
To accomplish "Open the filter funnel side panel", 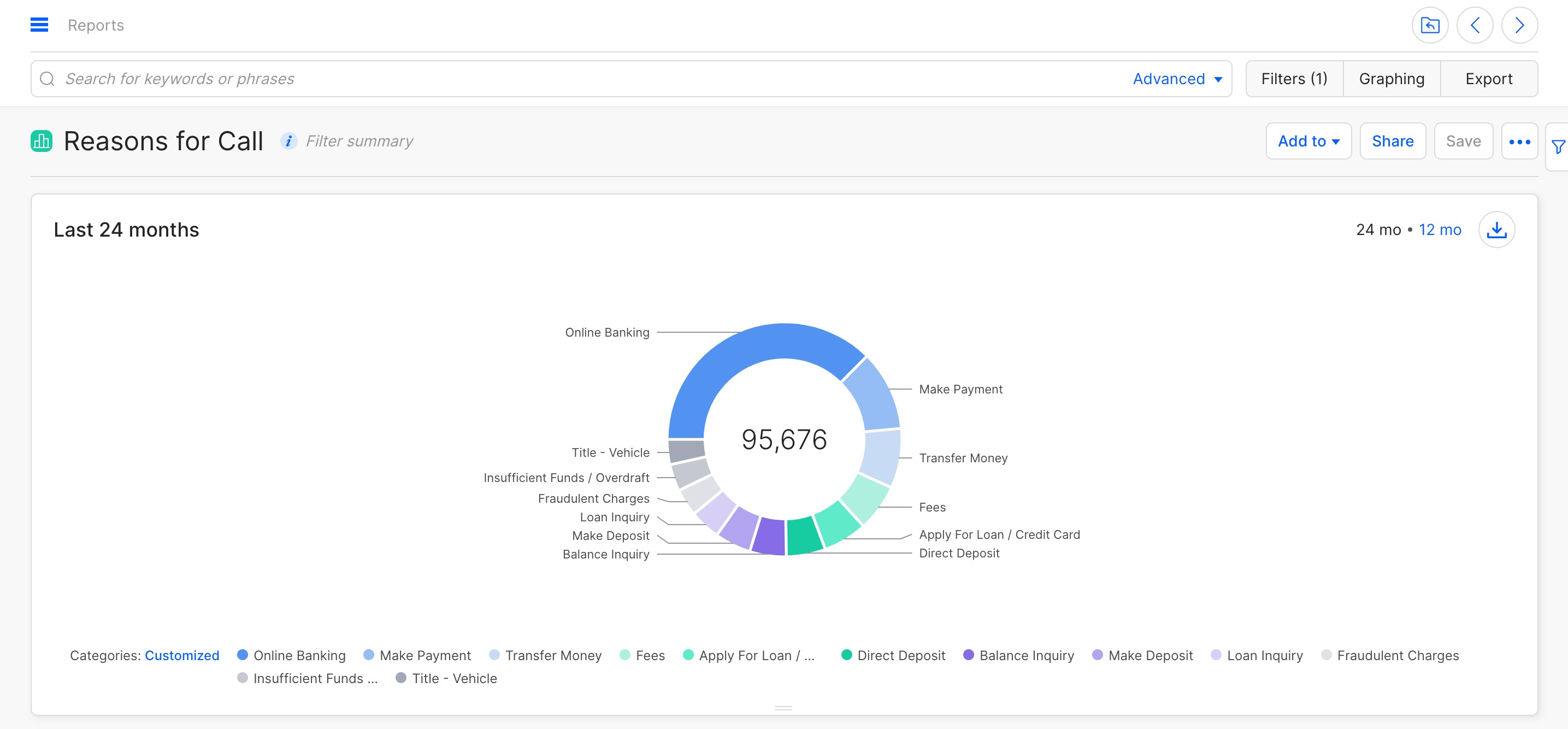I will point(1558,147).
